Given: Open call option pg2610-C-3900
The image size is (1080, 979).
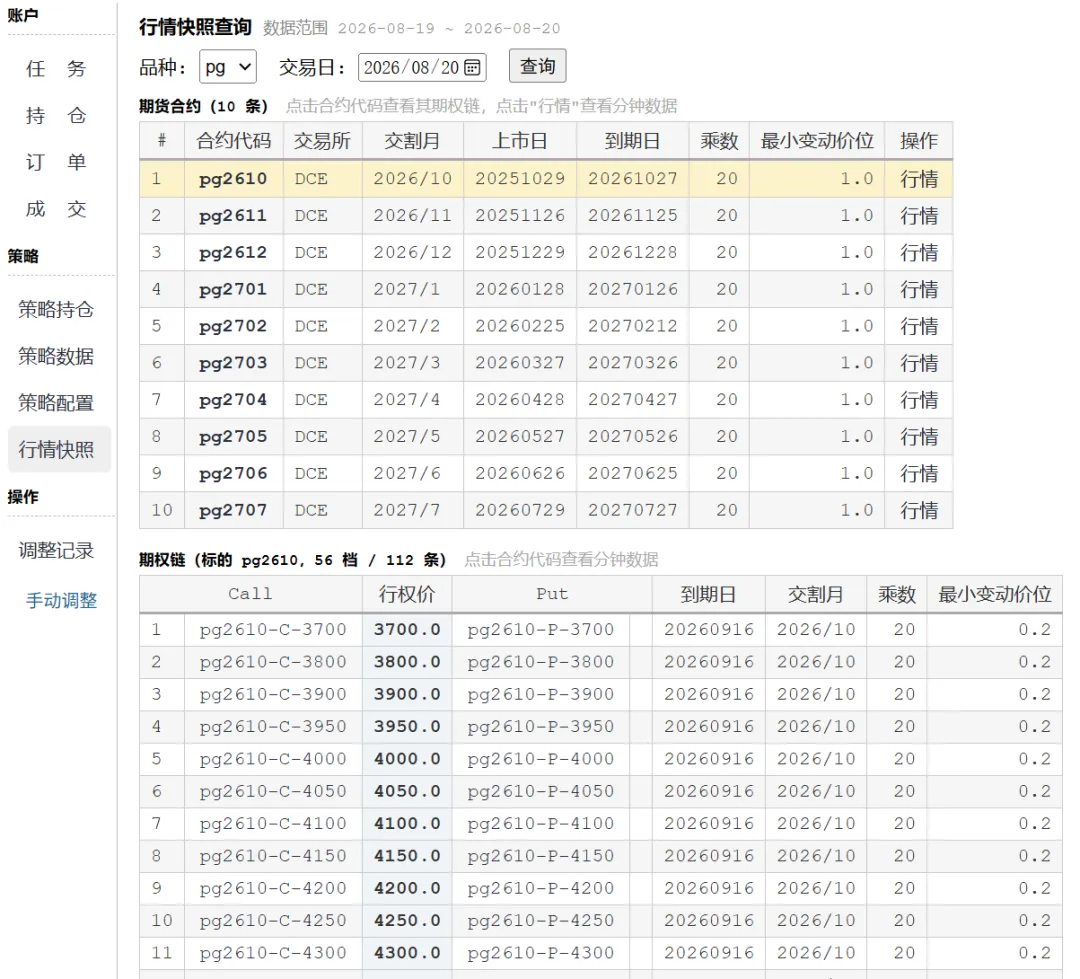Looking at the screenshot, I should click(x=273, y=694).
